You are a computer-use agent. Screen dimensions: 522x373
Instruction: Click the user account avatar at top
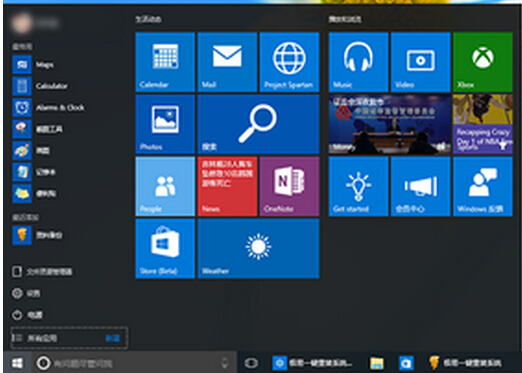click(x=22, y=23)
